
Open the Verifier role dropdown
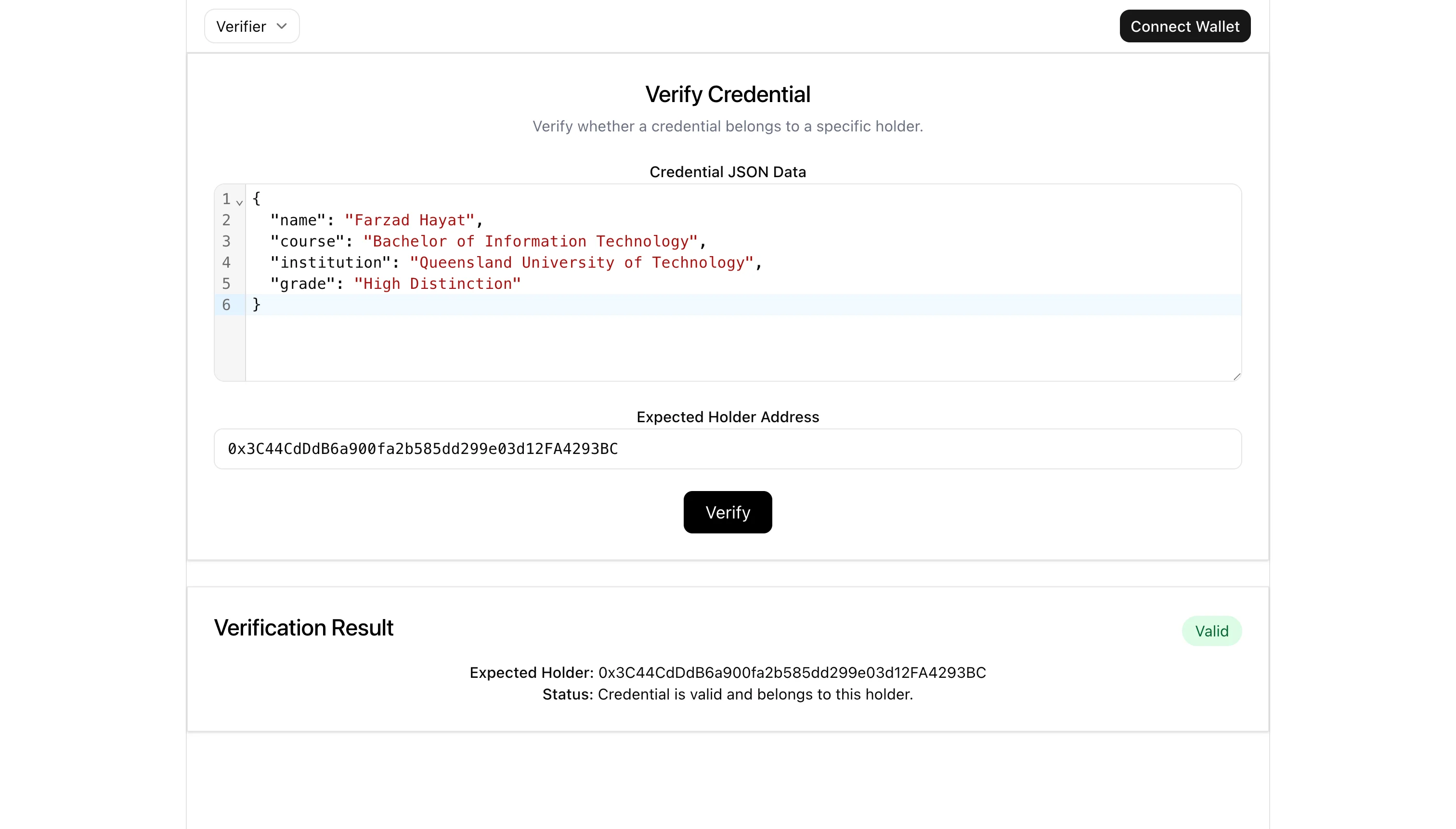pyautogui.click(x=252, y=26)
